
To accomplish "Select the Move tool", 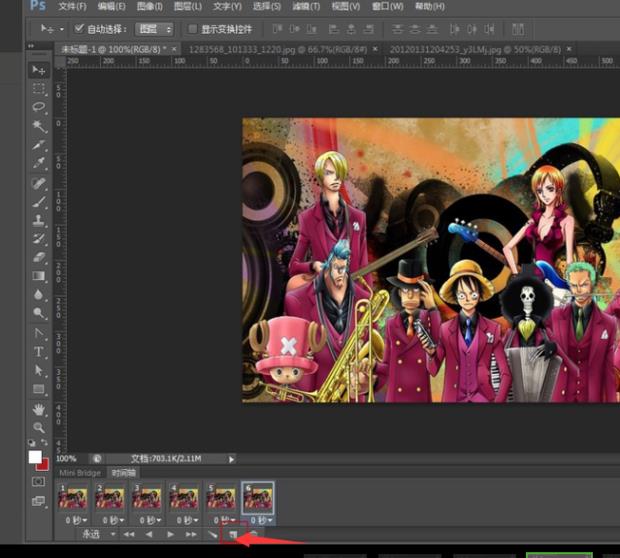I will 39,70.
